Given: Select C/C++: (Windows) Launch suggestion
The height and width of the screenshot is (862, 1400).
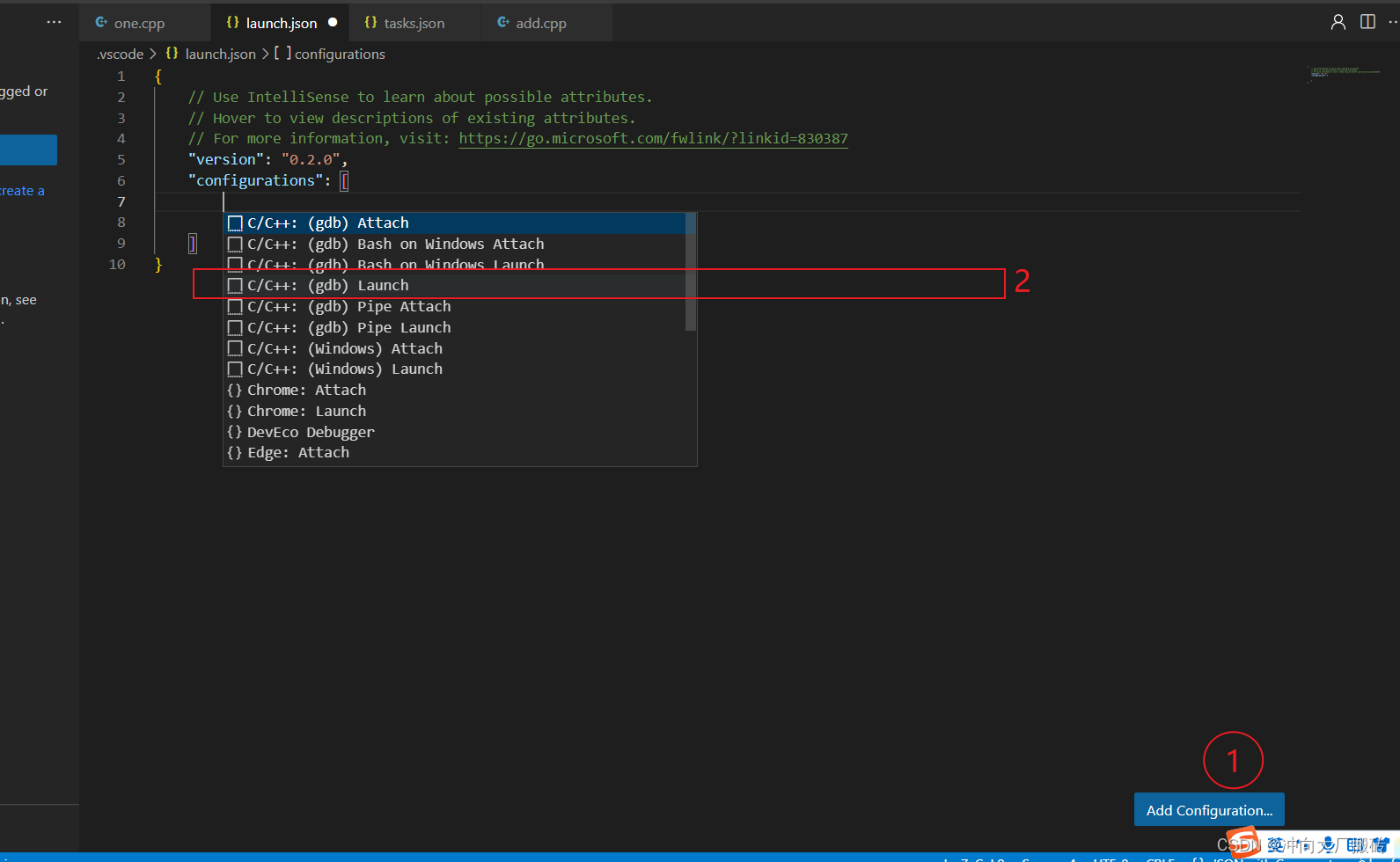Looking at the screenshot, I should coord(456,369).
